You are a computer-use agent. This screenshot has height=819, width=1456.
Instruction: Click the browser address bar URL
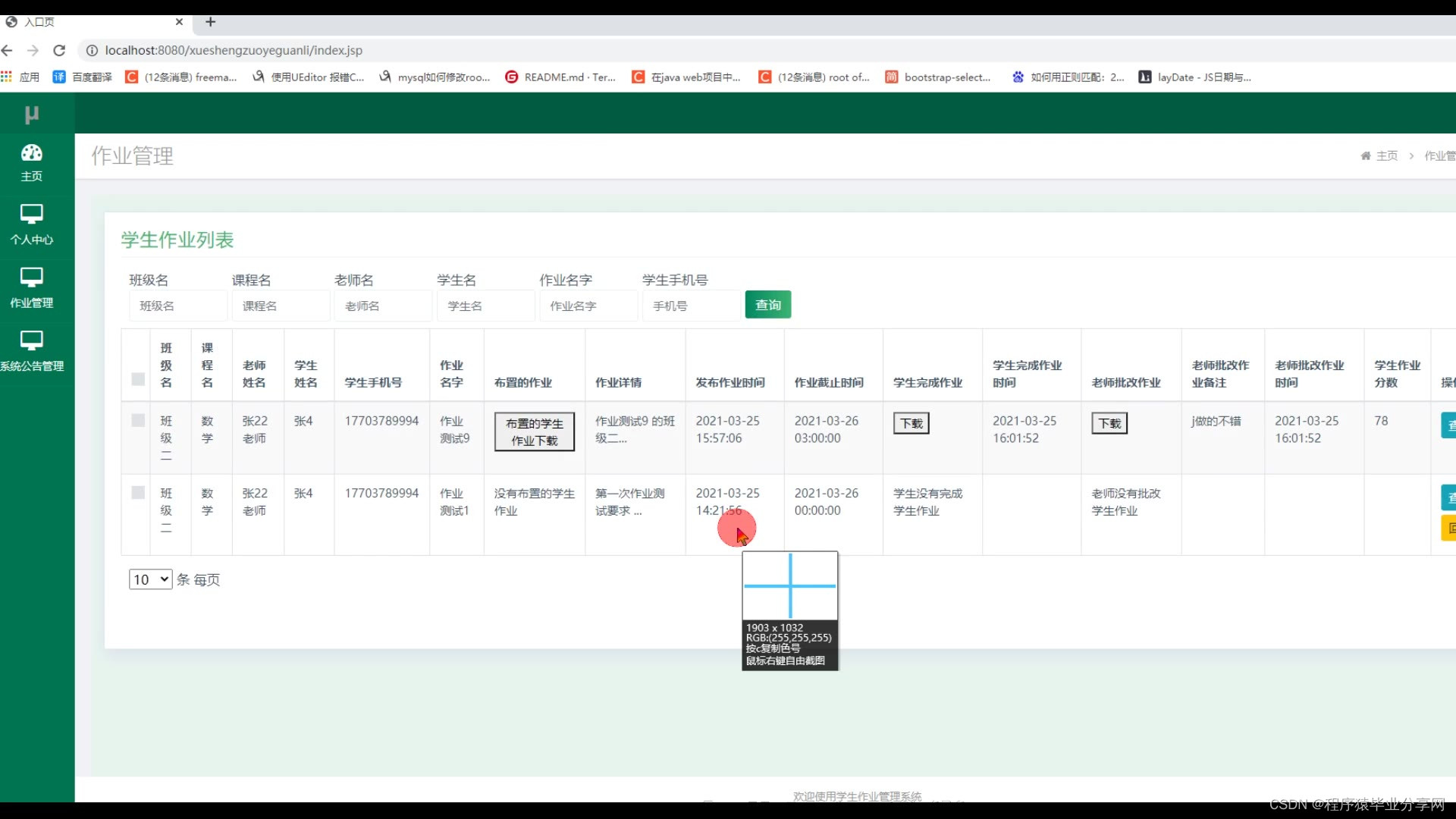tap(234, 50)
